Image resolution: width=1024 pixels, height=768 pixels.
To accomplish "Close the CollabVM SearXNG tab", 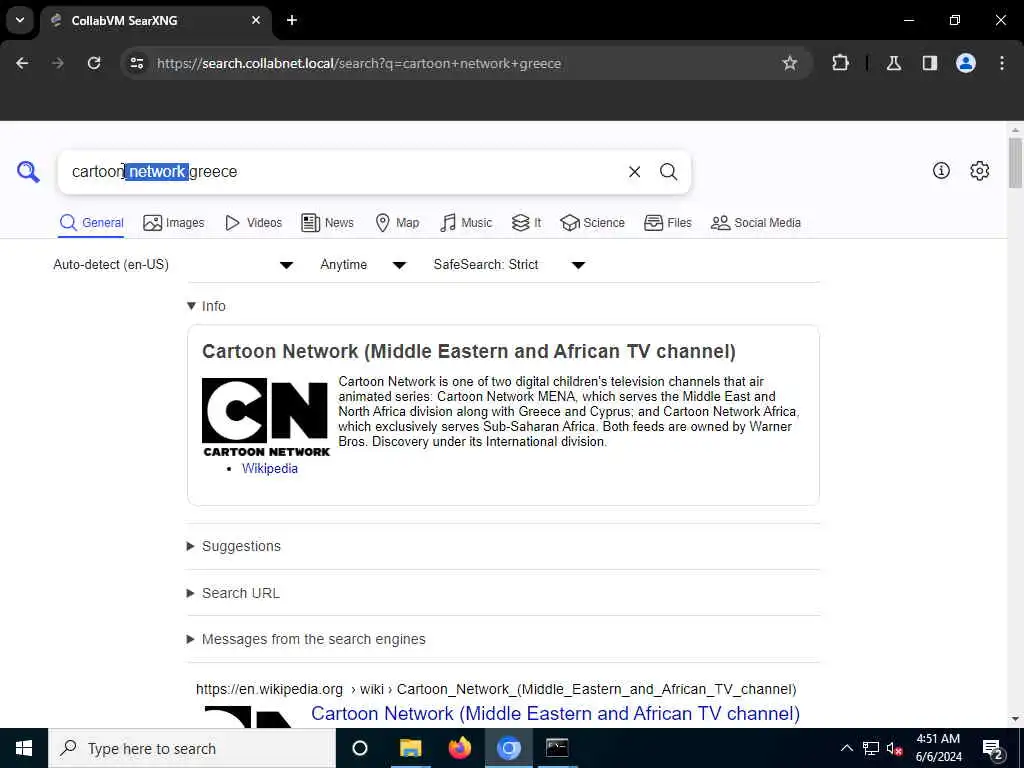I will pos(256,20).
